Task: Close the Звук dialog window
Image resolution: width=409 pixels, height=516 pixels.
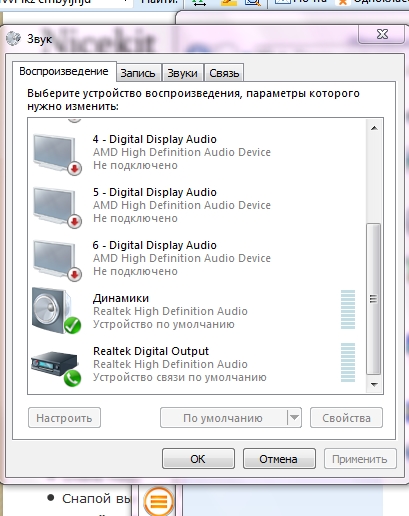Action: (x=382, y=34)
